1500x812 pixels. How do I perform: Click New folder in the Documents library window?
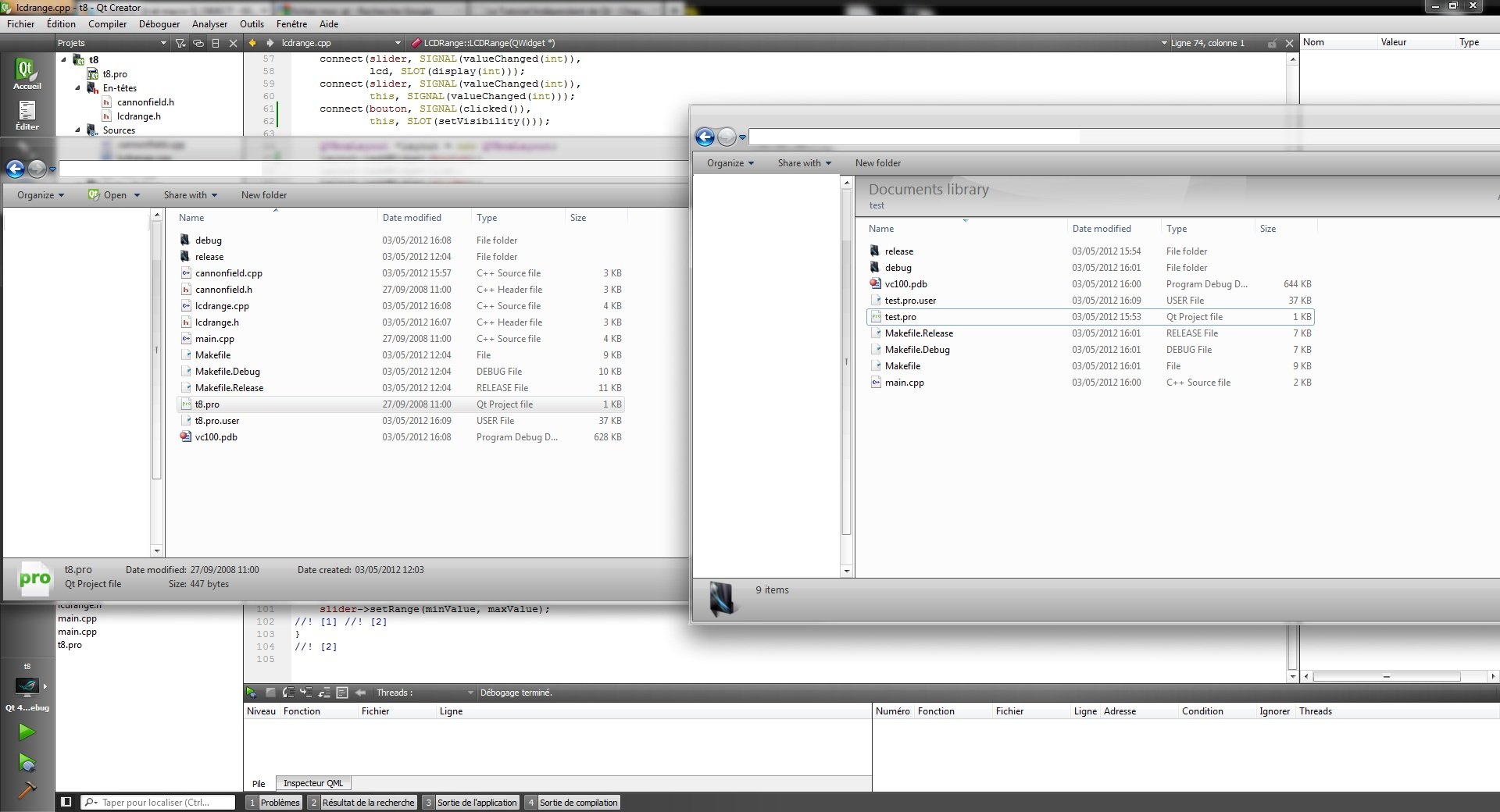click(877, 162)
